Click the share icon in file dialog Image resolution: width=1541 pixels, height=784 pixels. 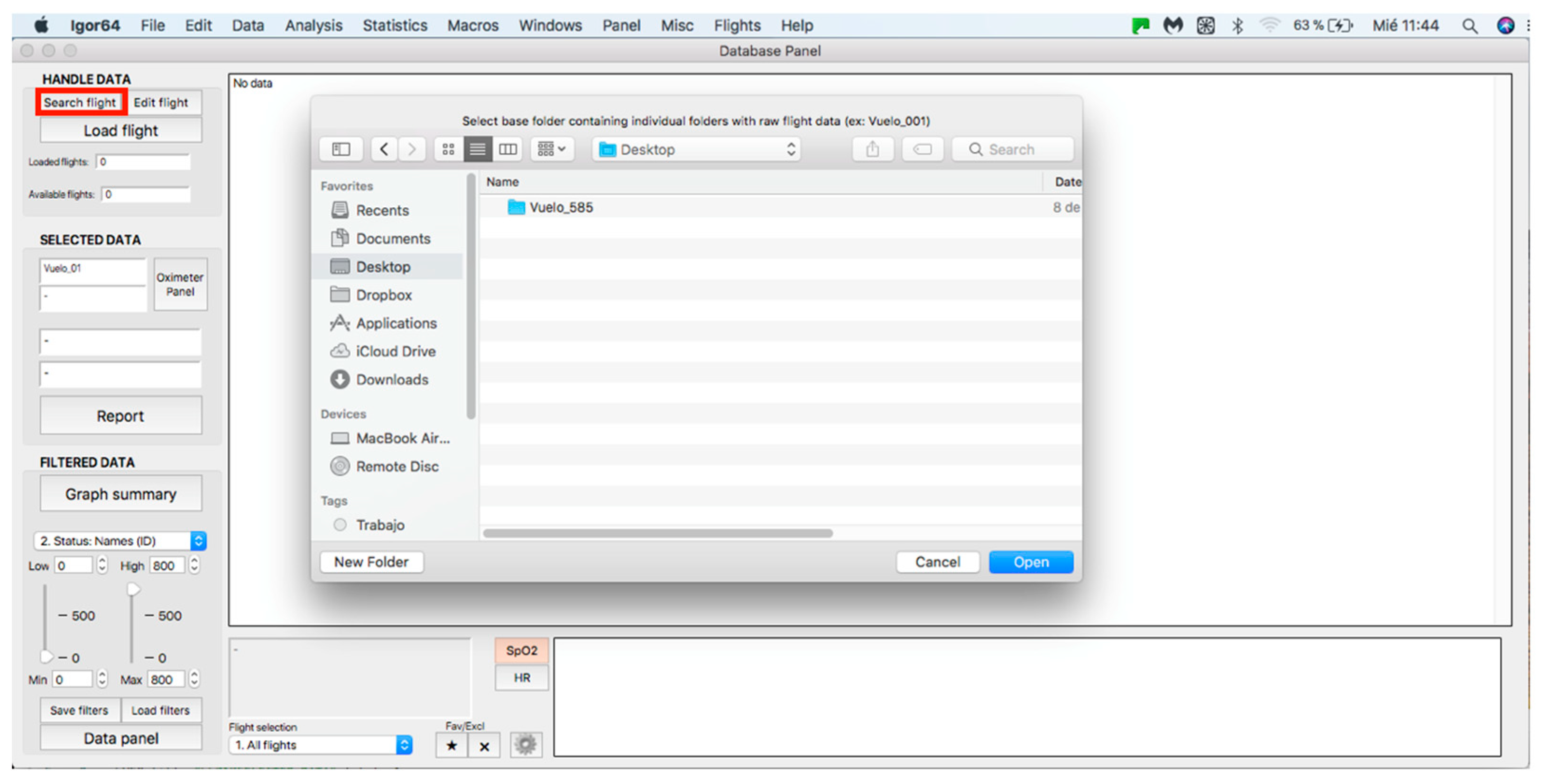point(872,149)
